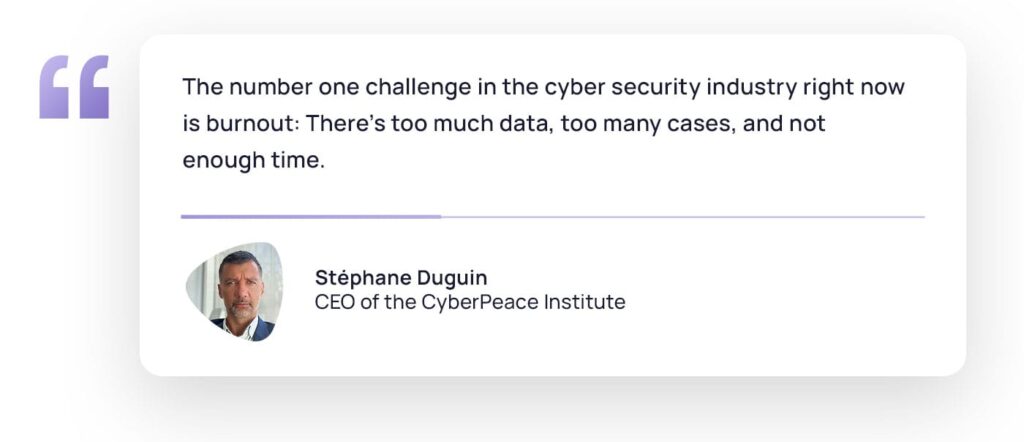Click the 'enough time.' text line
Image resolution: width=1024 pixels, height=442 pixels.
click(x=253, y=161)
